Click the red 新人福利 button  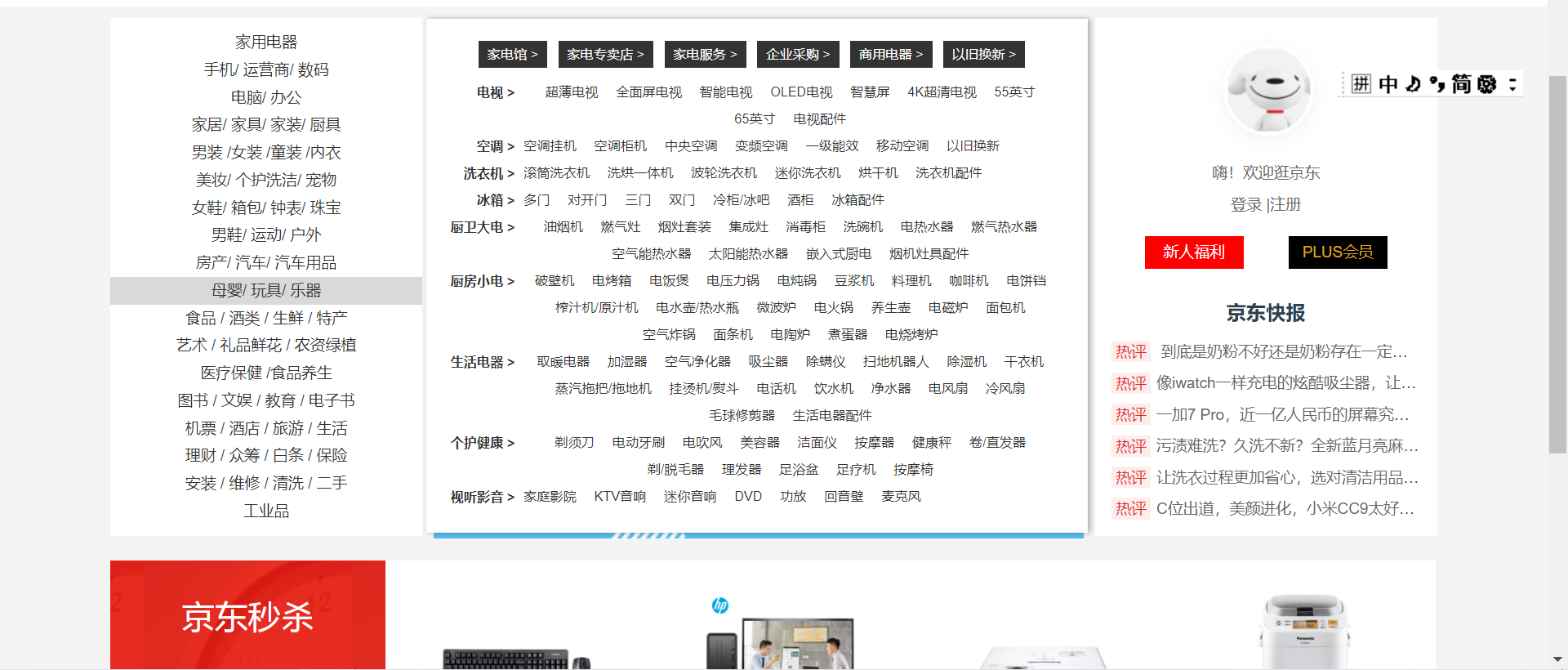pos(1194,252)
